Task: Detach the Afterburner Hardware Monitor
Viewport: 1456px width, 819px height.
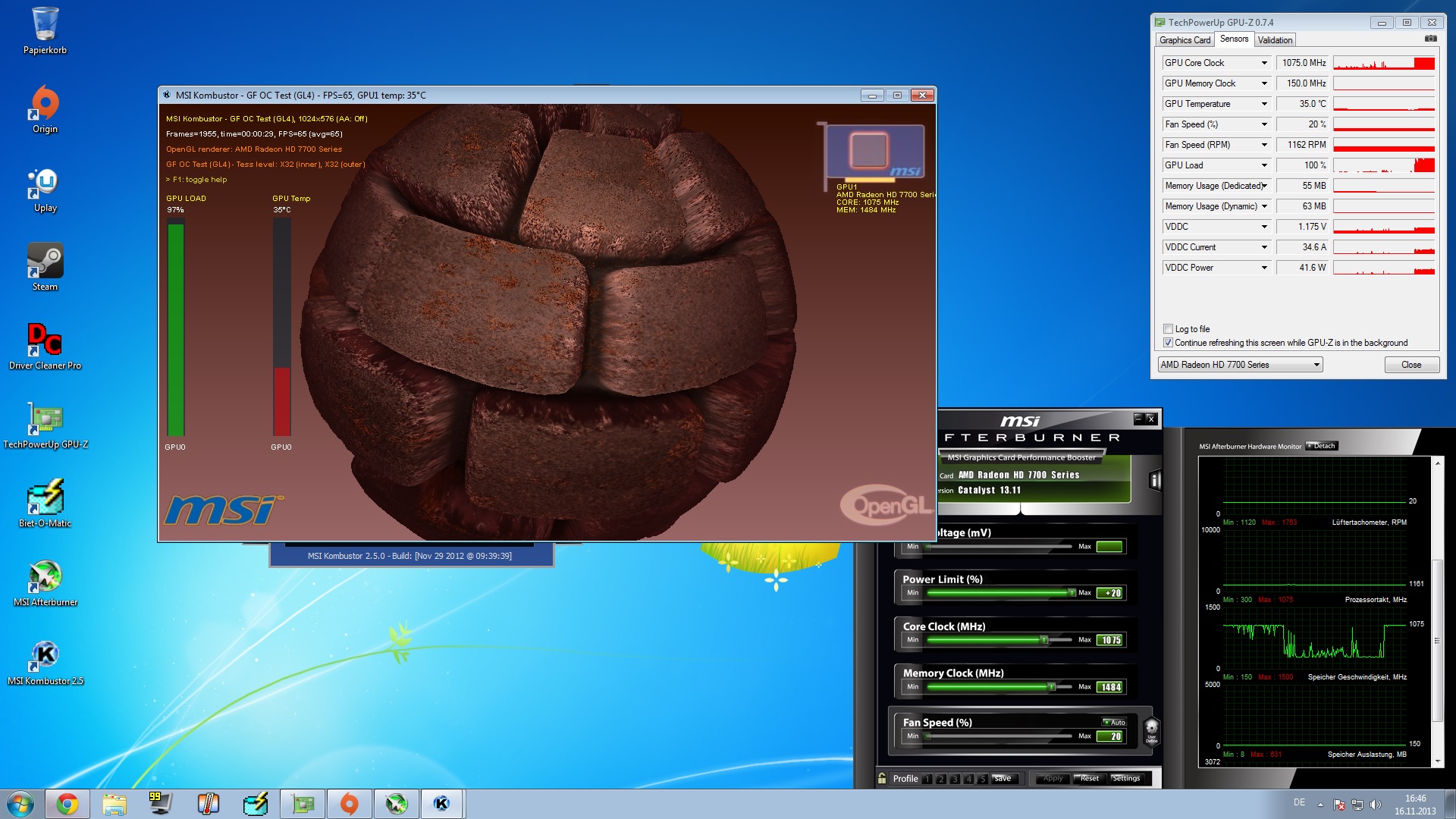Action: coord(1321,446)
